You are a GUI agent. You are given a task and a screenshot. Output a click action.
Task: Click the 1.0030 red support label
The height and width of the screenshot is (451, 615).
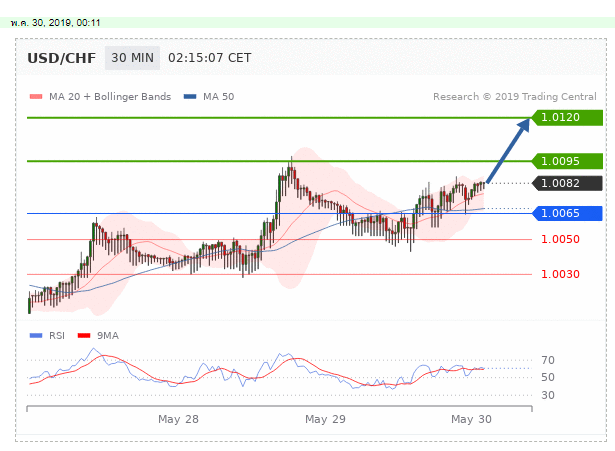pos(560,274)
